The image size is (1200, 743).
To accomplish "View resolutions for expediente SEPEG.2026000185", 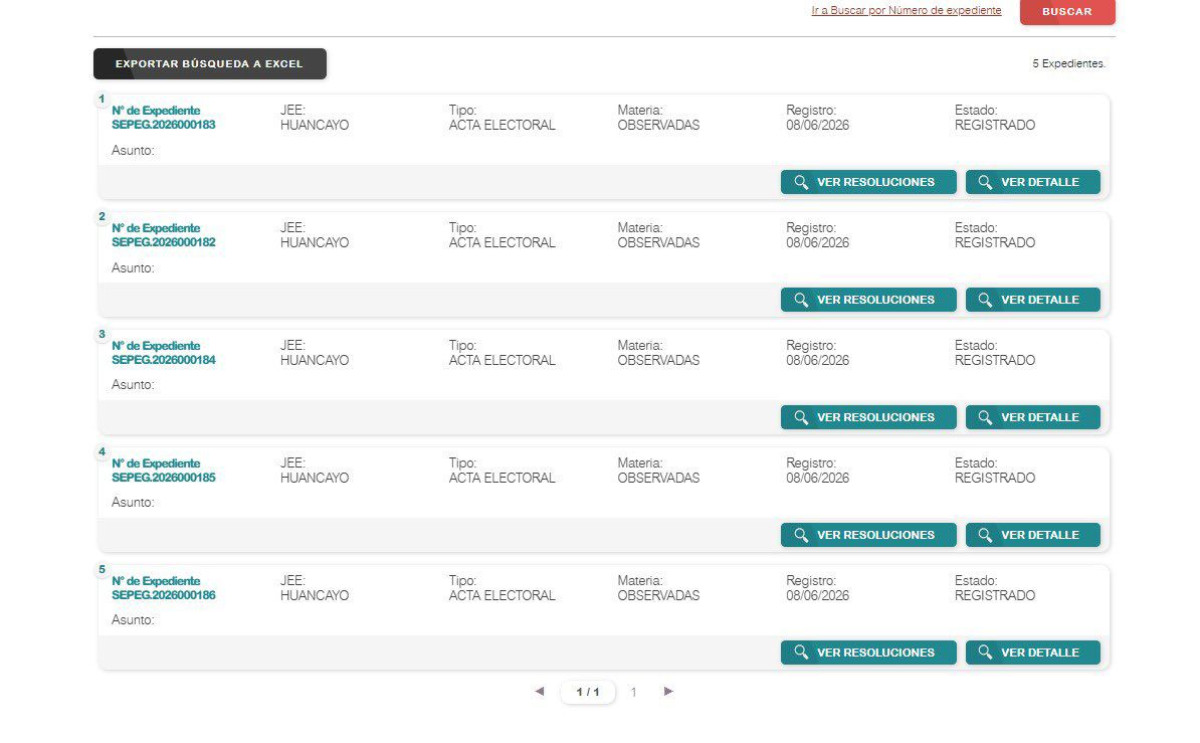I will pos(868,535).
